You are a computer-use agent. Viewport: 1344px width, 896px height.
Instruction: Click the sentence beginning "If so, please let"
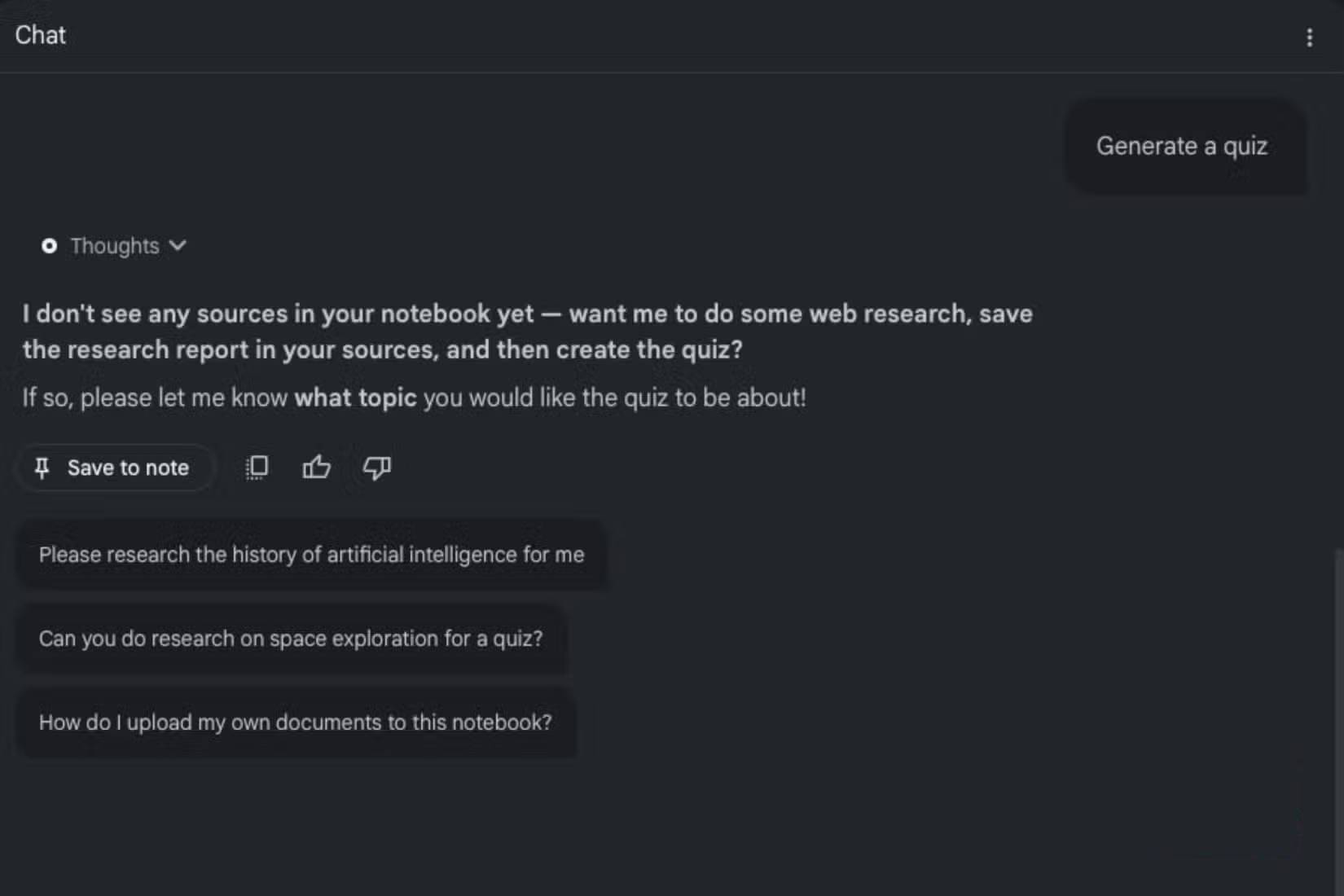point(414,397)
